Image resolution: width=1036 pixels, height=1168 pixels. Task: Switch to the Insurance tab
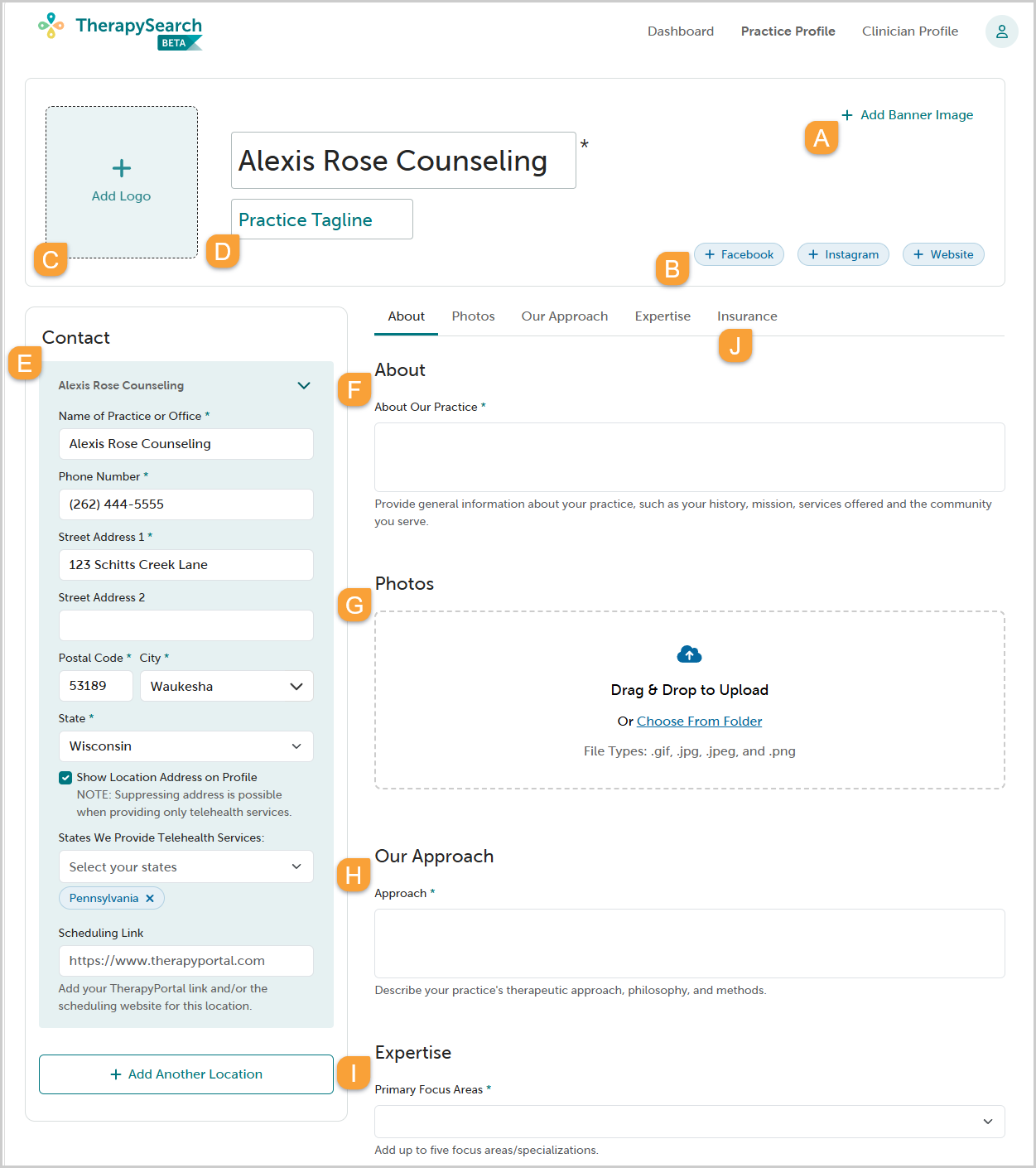click(x=747, y=316)
